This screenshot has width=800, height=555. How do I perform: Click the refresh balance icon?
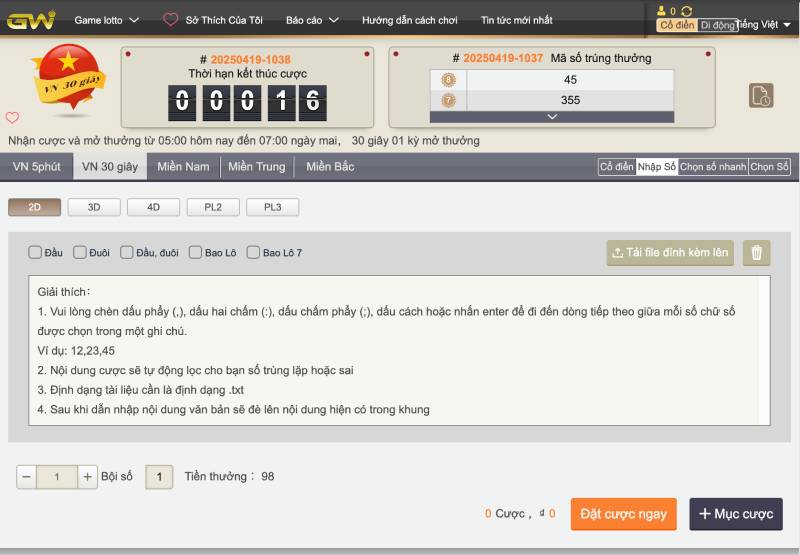[686, 11]
